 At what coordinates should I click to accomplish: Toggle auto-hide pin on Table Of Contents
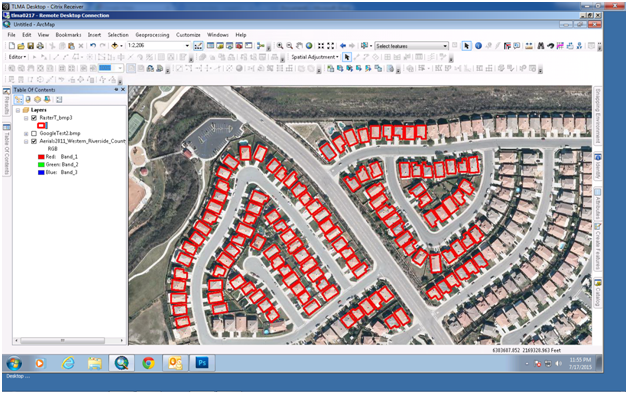pyautogui.click(x=117, y=90)
